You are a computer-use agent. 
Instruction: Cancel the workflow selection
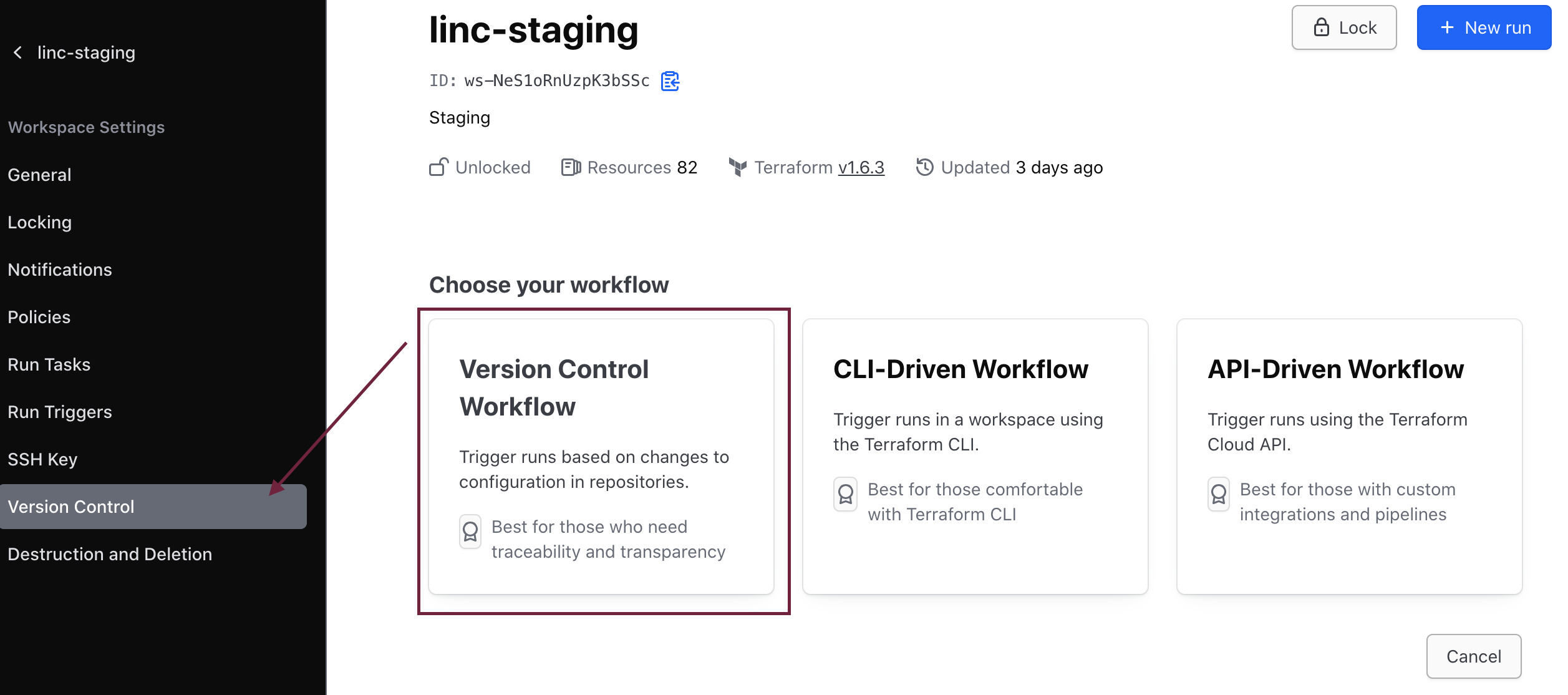(x=1473, y=656)
